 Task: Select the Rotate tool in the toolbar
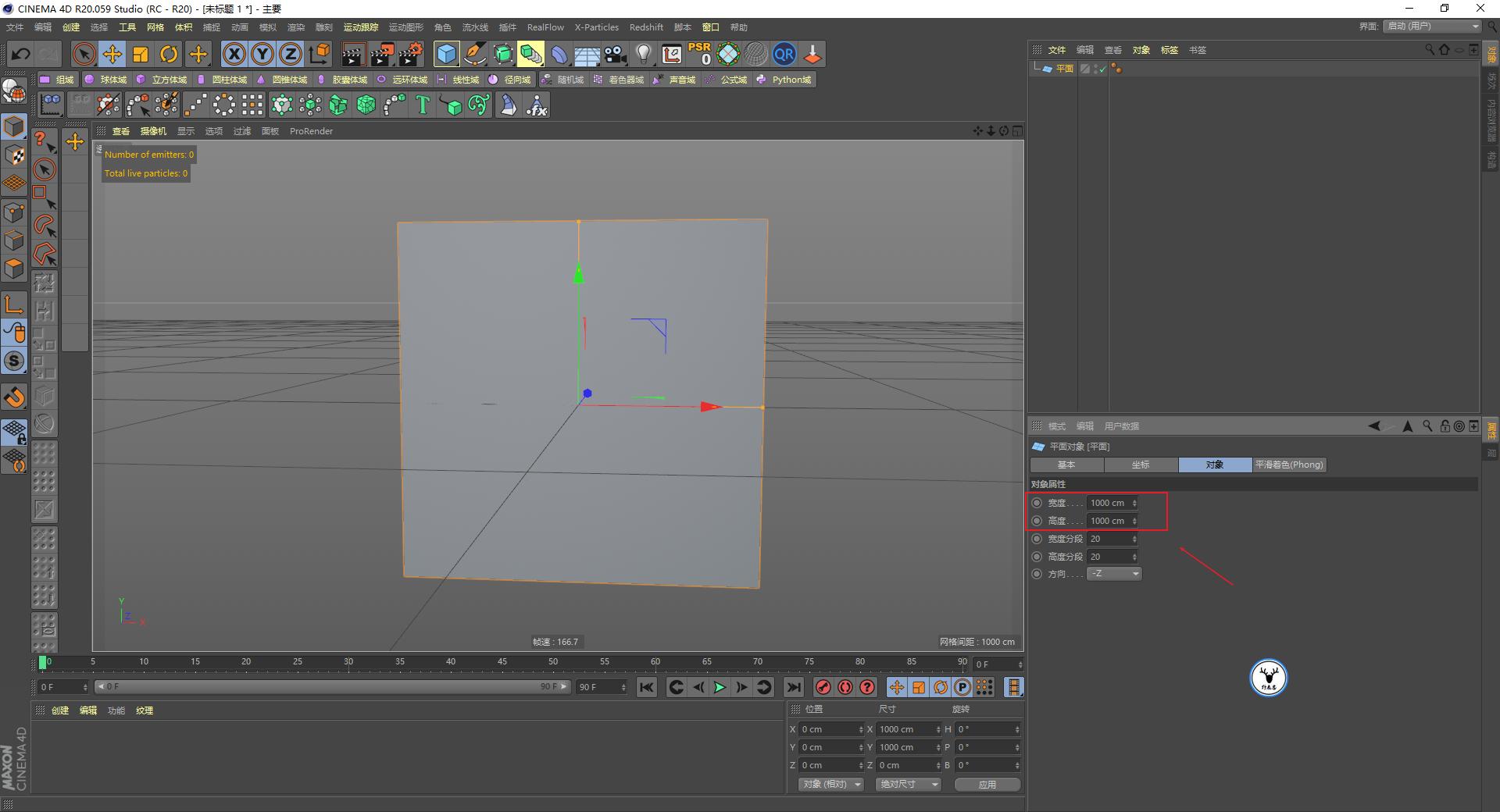pyautogui.click(x=169, y=54)
